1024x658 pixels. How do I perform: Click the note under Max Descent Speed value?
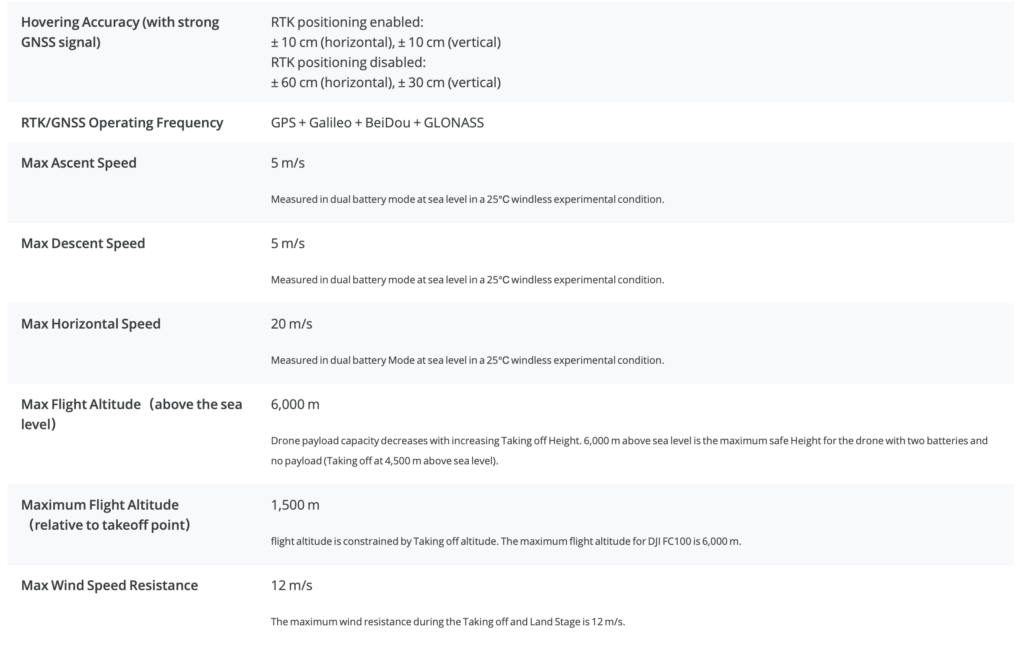point(467,280)
